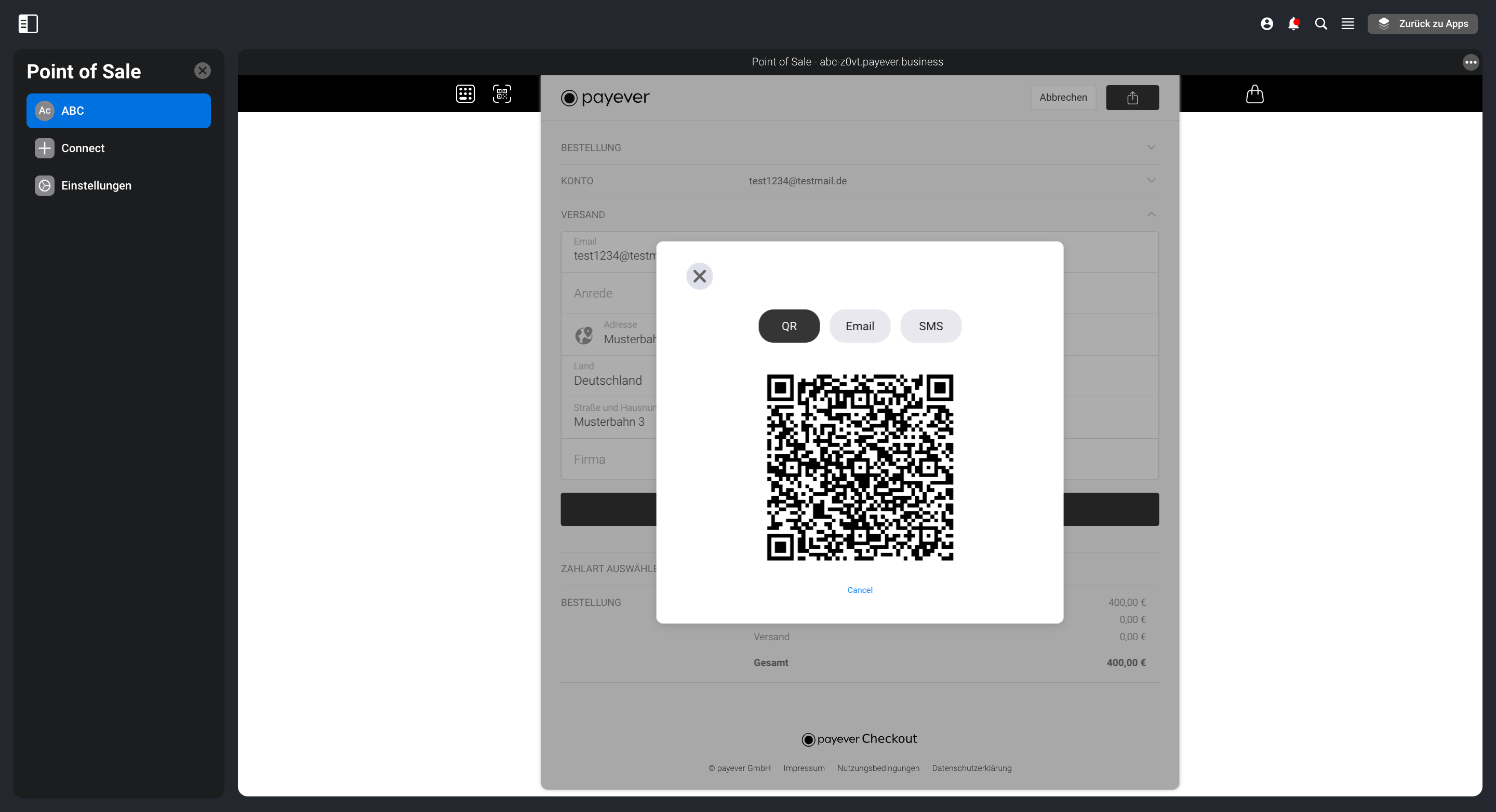
Task: Click Zurück zu Apps button
Action: click(x=1422, y=24)
